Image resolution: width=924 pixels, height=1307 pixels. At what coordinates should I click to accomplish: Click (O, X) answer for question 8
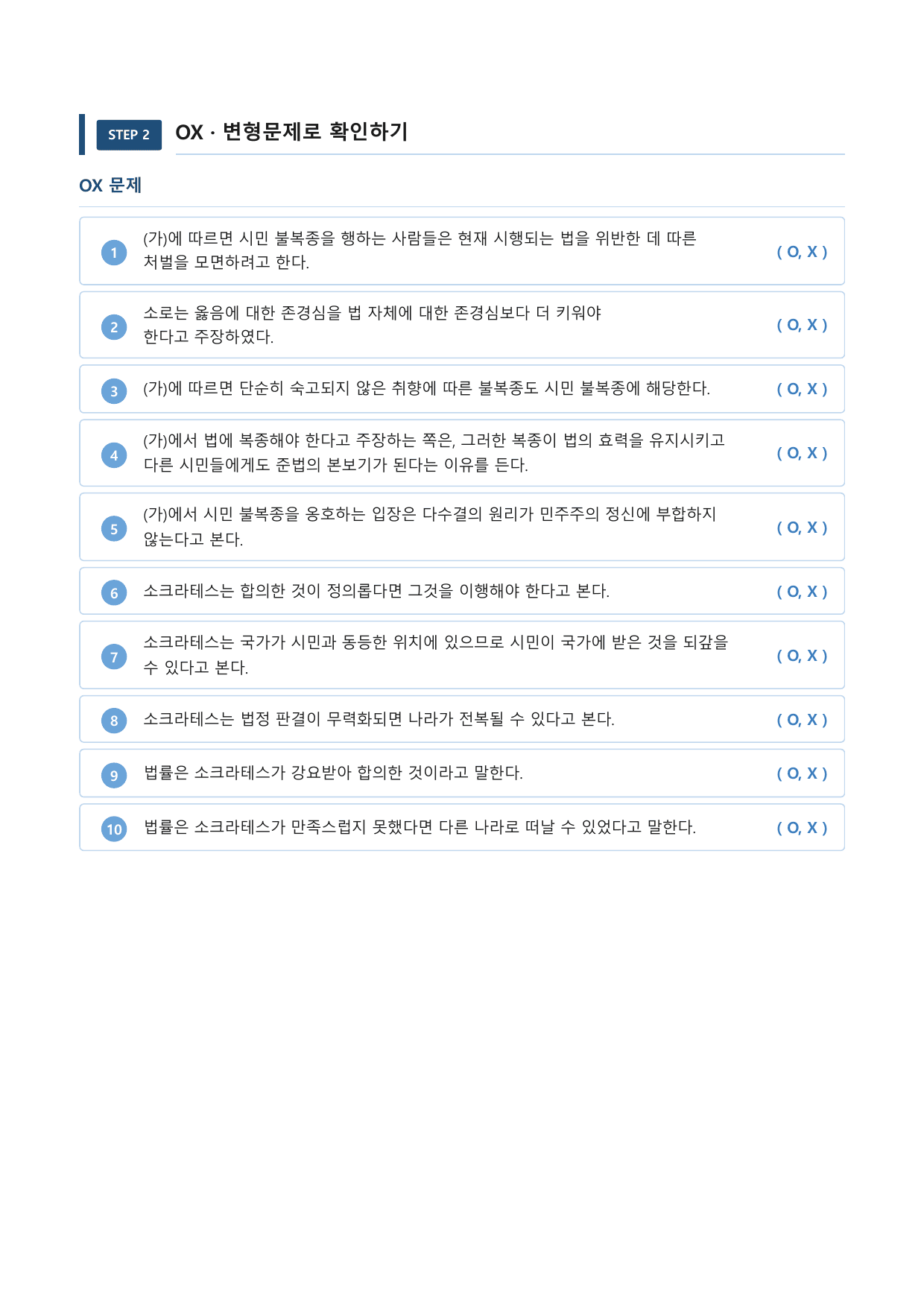[802, 720]
